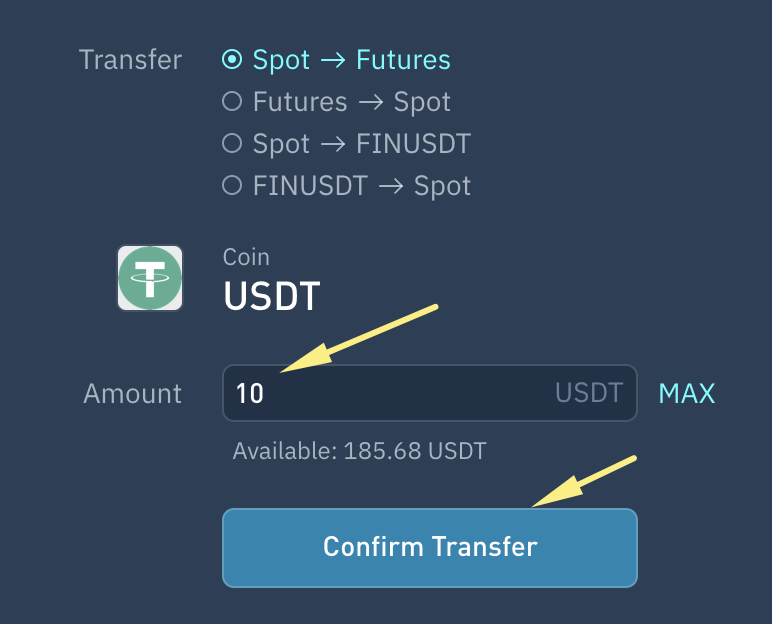Focus the Amount input field
The image size is (772, 624).
[400, 393]
